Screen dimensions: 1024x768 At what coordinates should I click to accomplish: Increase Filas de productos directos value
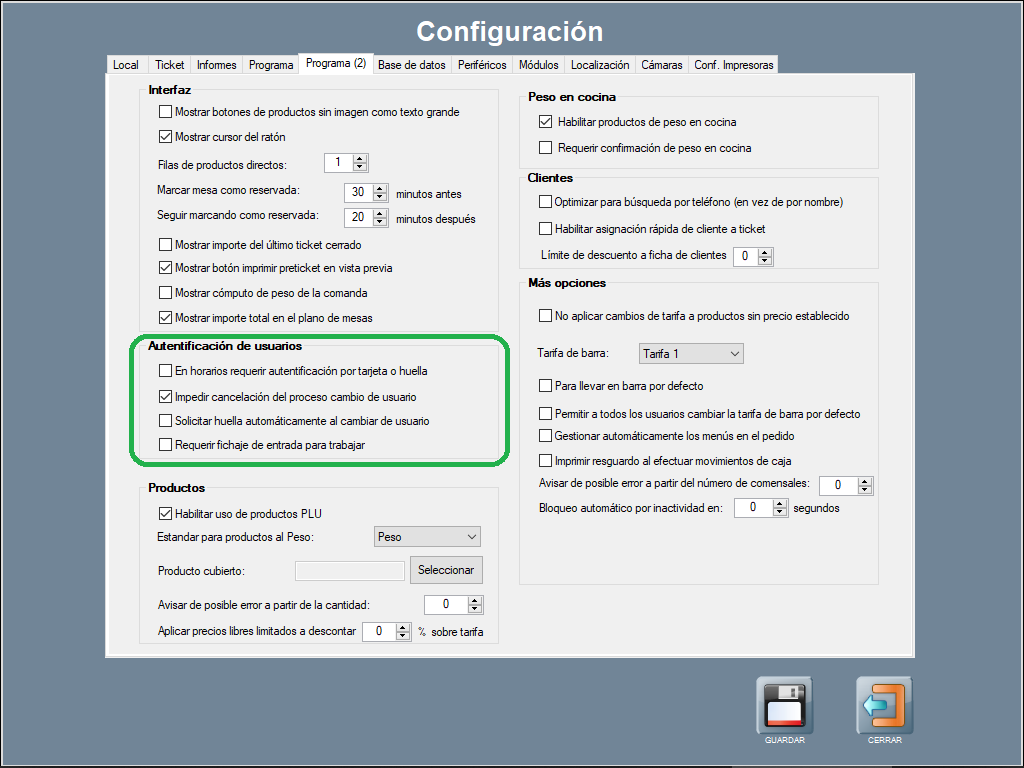click(361, 159)
